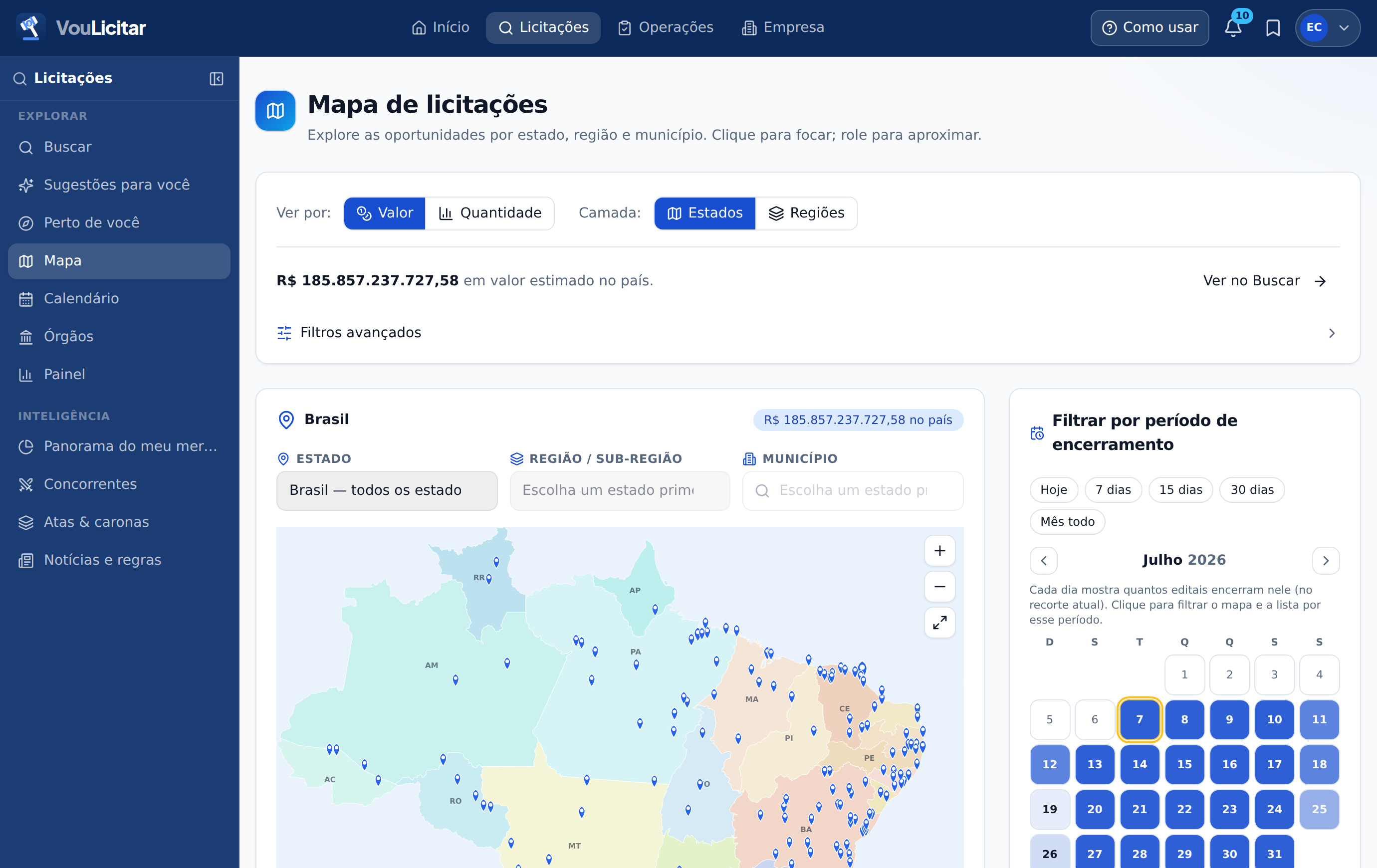Open Concorrentes in the sidebar

(x=119, y=484)
